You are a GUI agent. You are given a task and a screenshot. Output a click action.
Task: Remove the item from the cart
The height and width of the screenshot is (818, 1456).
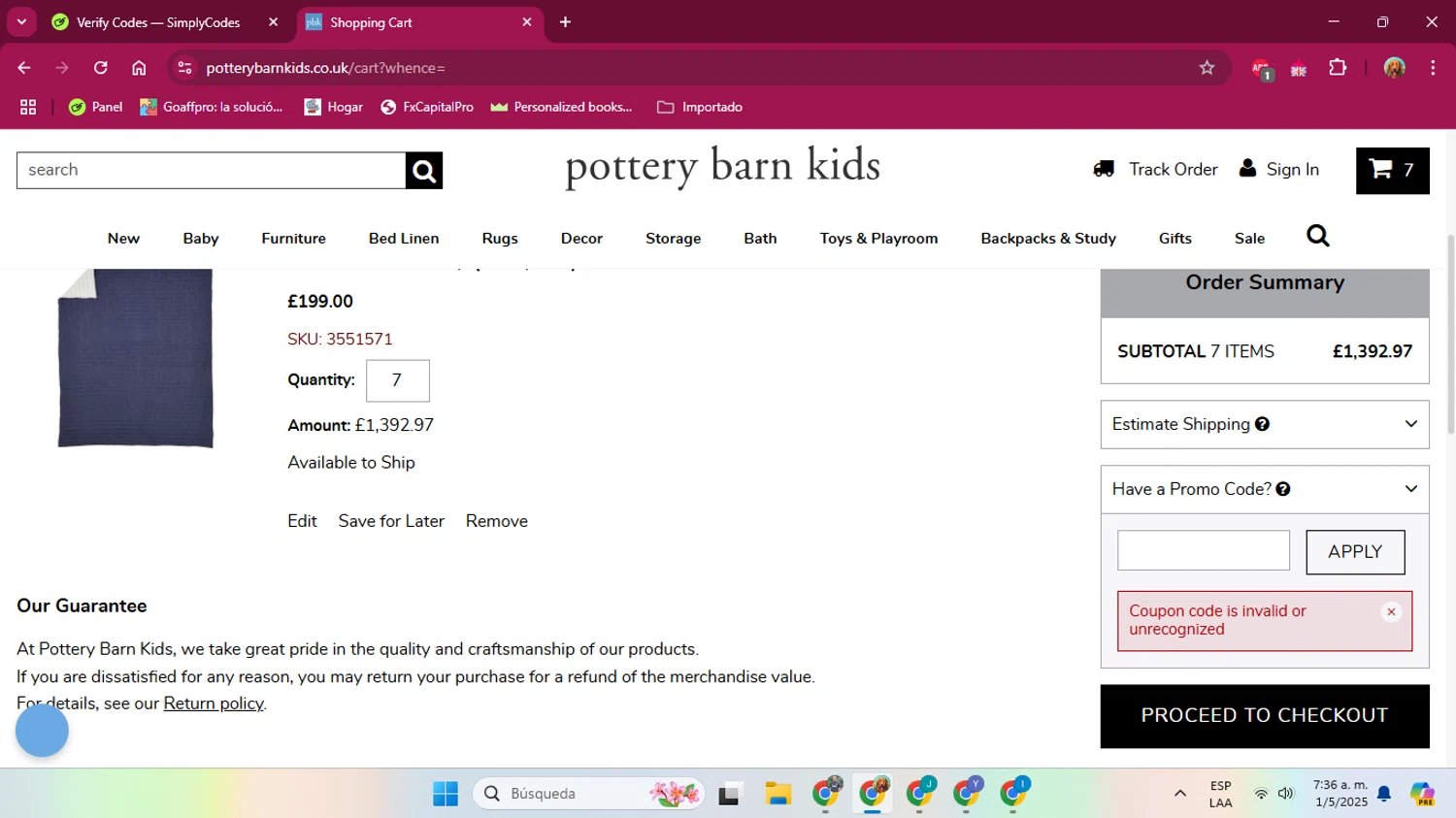point(497,521)
